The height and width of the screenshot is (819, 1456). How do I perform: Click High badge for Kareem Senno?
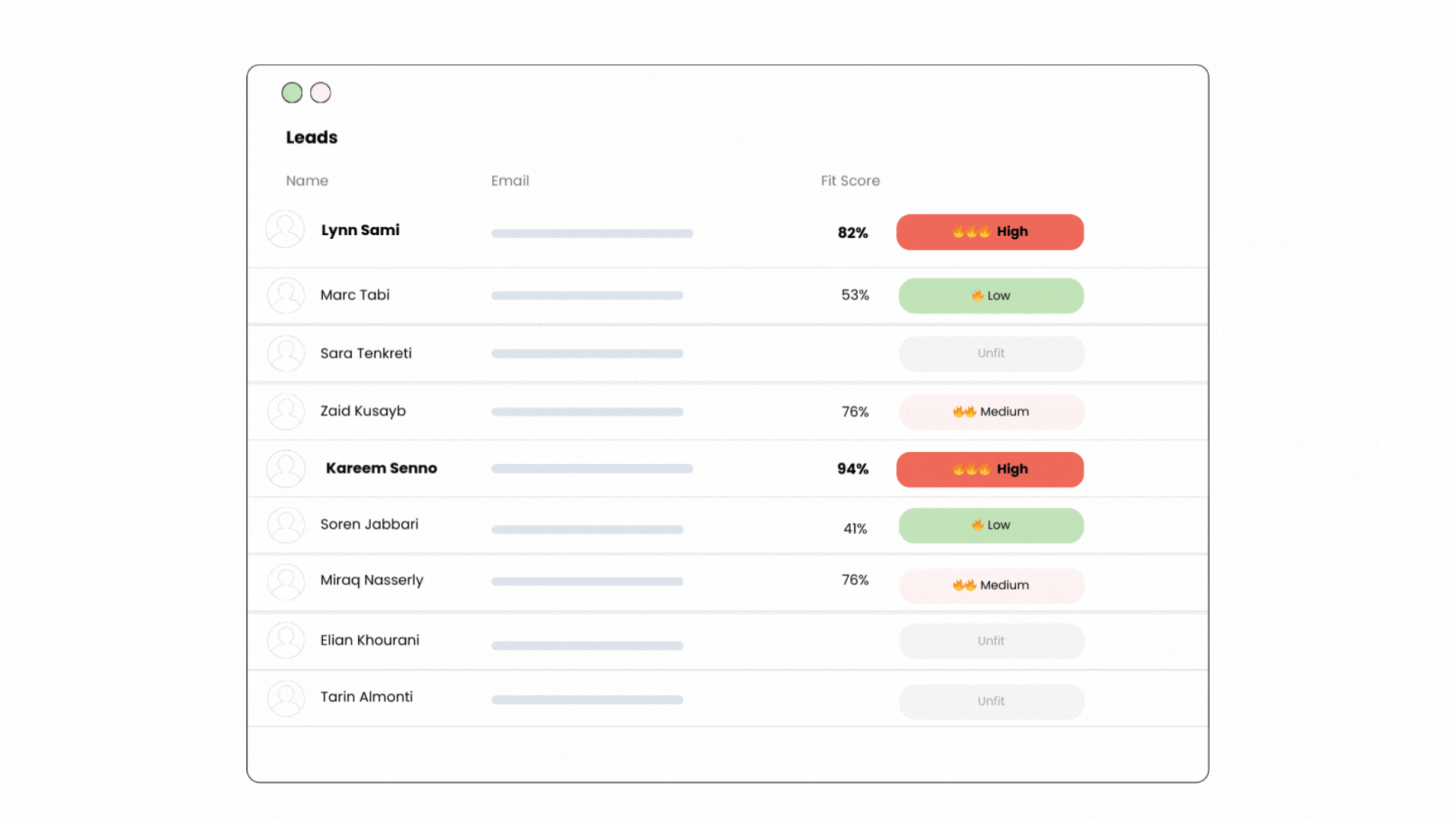pyautogui.click(x=990, y=469)
